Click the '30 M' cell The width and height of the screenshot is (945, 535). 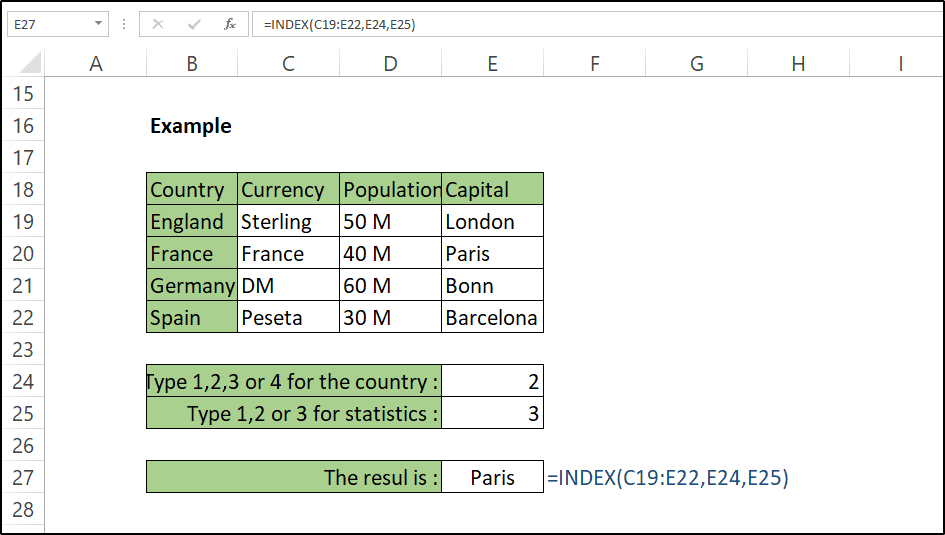(391, 317)
